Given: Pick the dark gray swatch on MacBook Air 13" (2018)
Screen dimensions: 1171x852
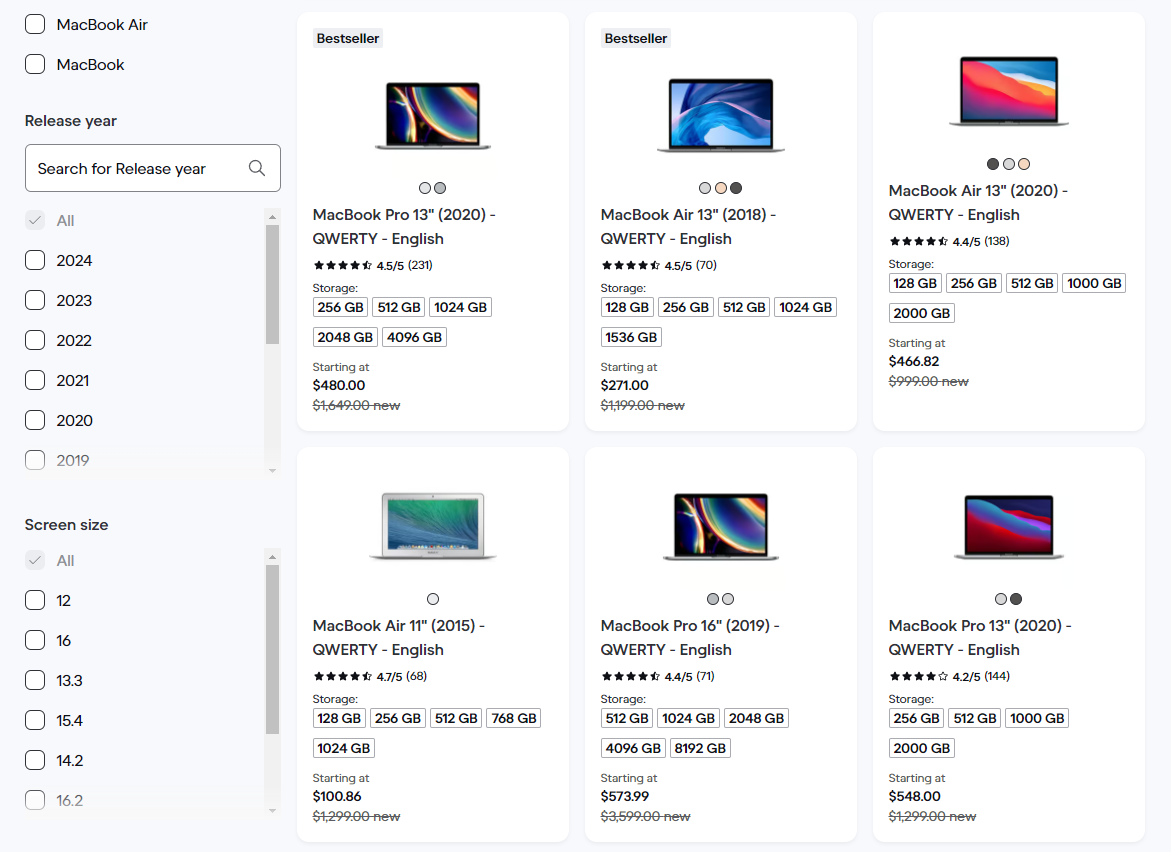Looking at the screenshot, I should [737, 187].
